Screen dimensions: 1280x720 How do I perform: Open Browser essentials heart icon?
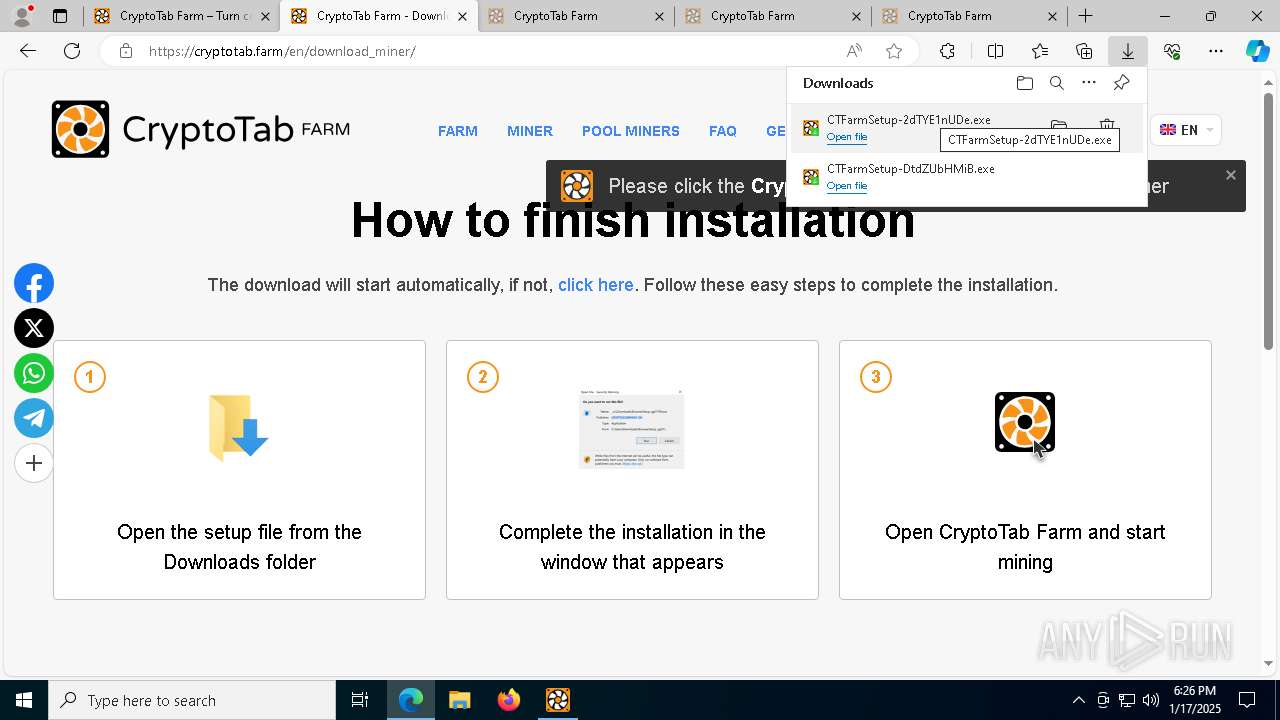[1172, 51]
